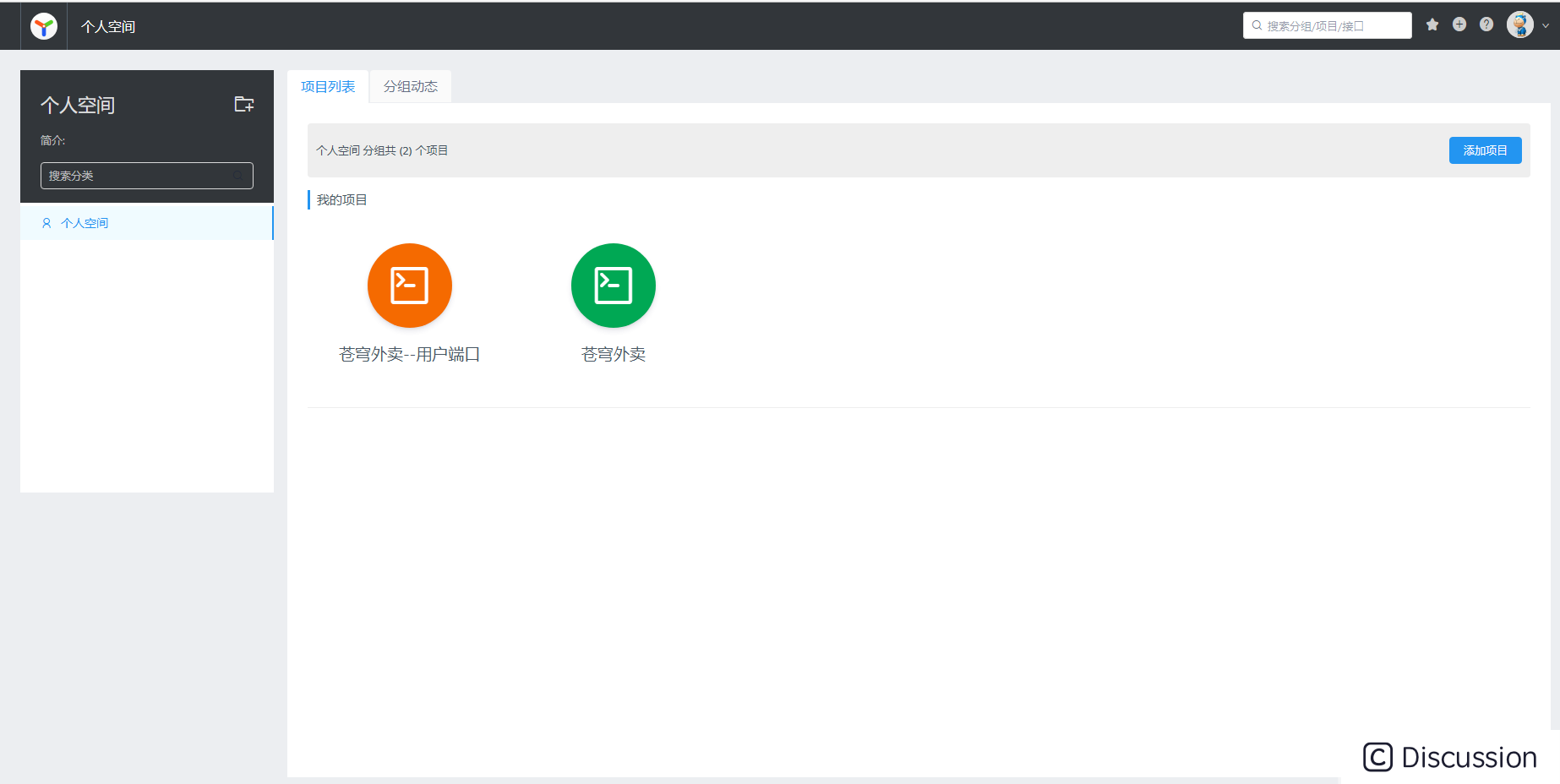This screenshot has width=1560, height=784.
Task: Click the magnifier icon in 搜索分类 box
Action: tap(238, 176)
